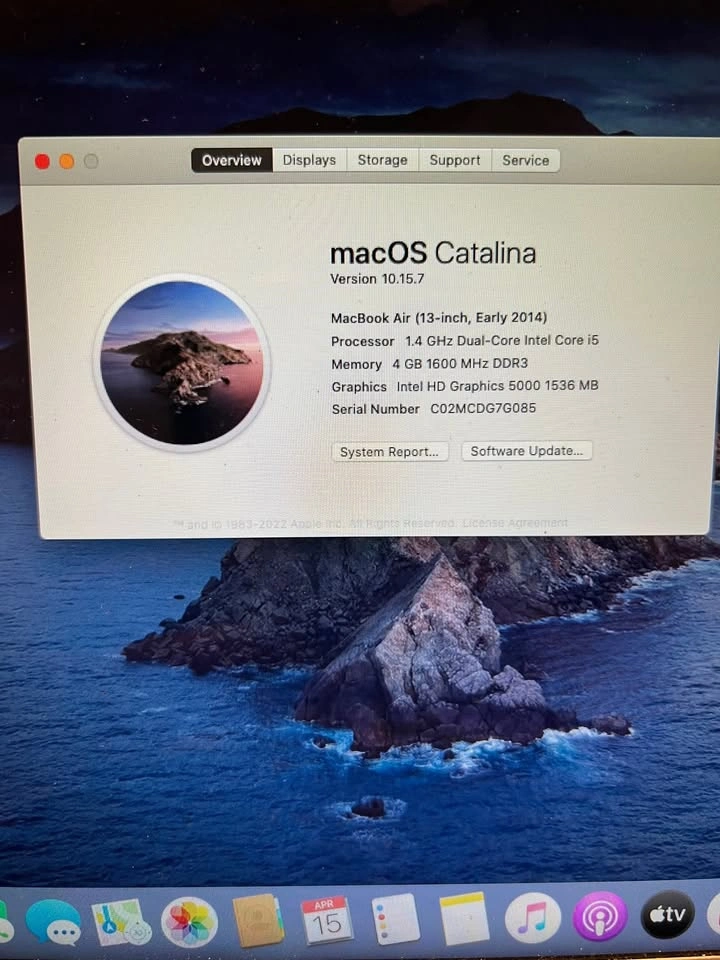Viewport: 720px width, 960px height.
Task: Open Messages from the Dock
Action: coord(53,922)
